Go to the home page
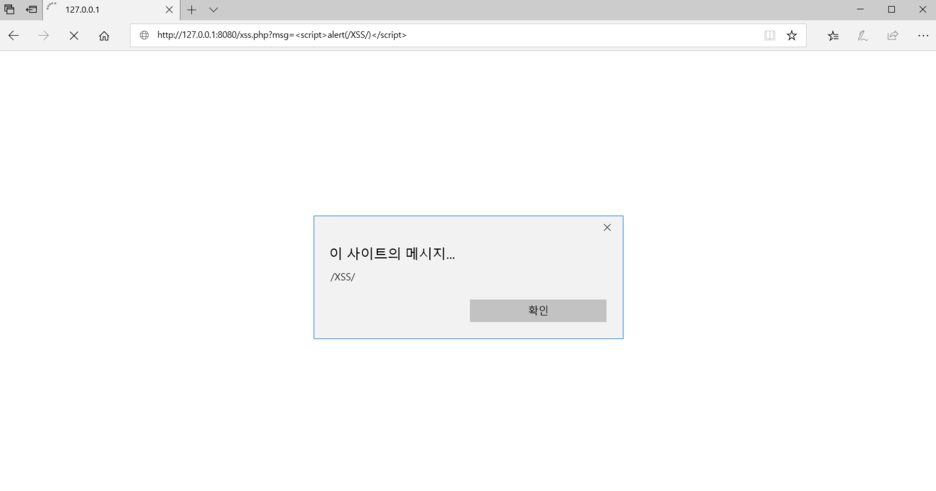The height and width of the screenshot is (491, 936). [x=104, y=36]
